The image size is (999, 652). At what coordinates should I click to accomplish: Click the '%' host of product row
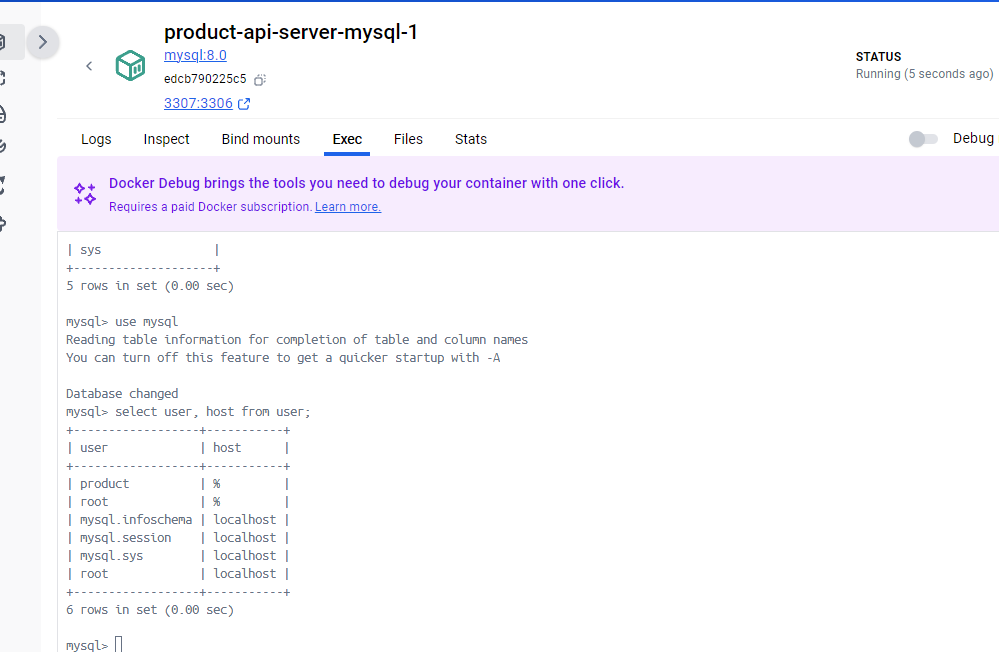217,484
